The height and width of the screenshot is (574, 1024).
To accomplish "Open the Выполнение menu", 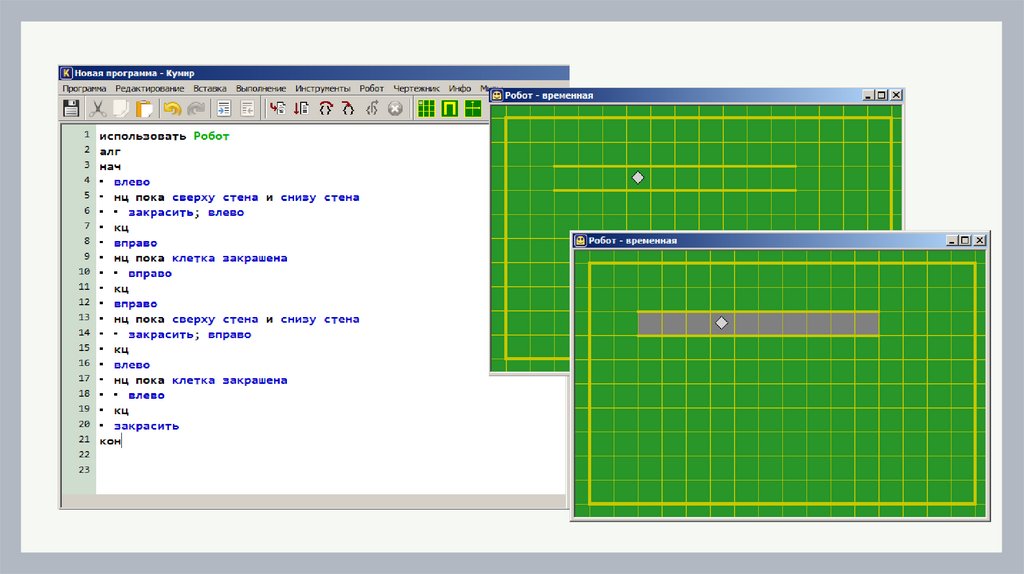I will click(261, 88).
